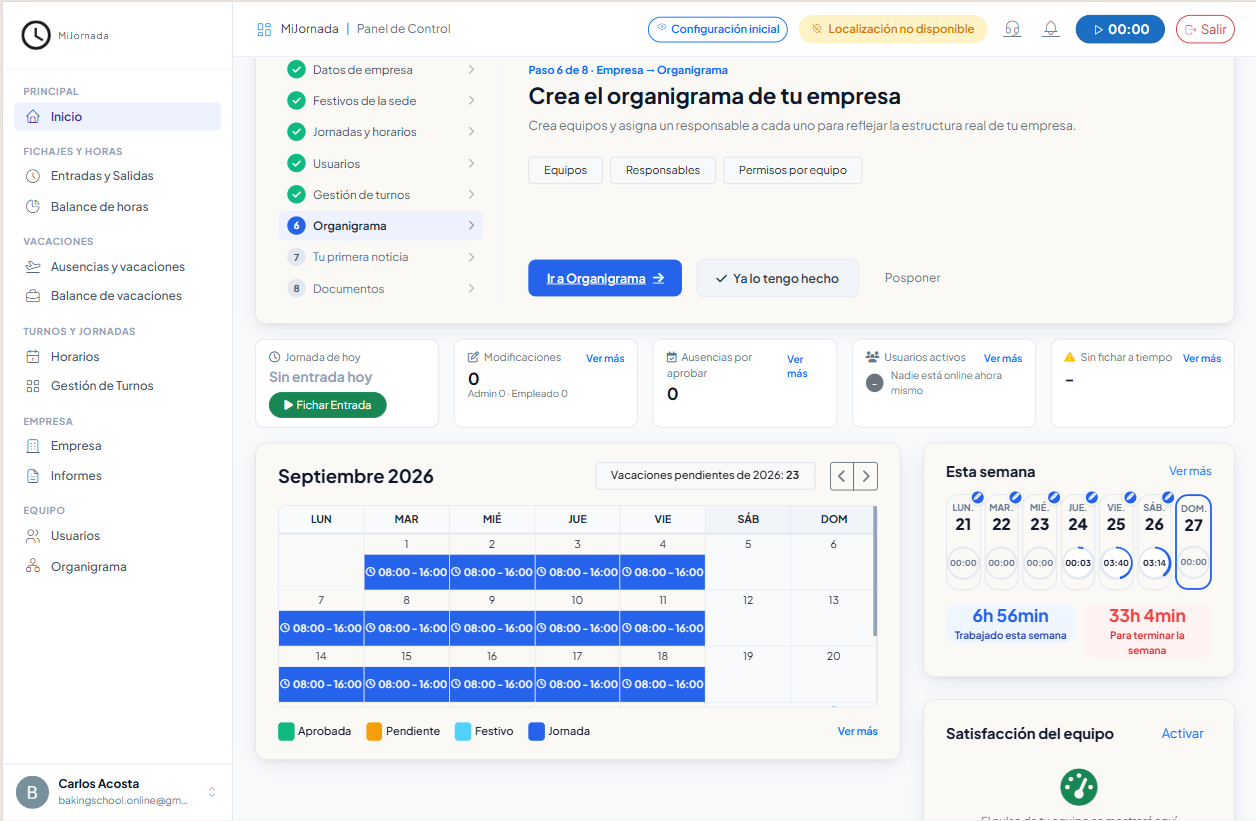Image resolution: width=1256 pixels, height=821 pixels.
Task: Select the Equipos chip
Action: tap(565, 170)
